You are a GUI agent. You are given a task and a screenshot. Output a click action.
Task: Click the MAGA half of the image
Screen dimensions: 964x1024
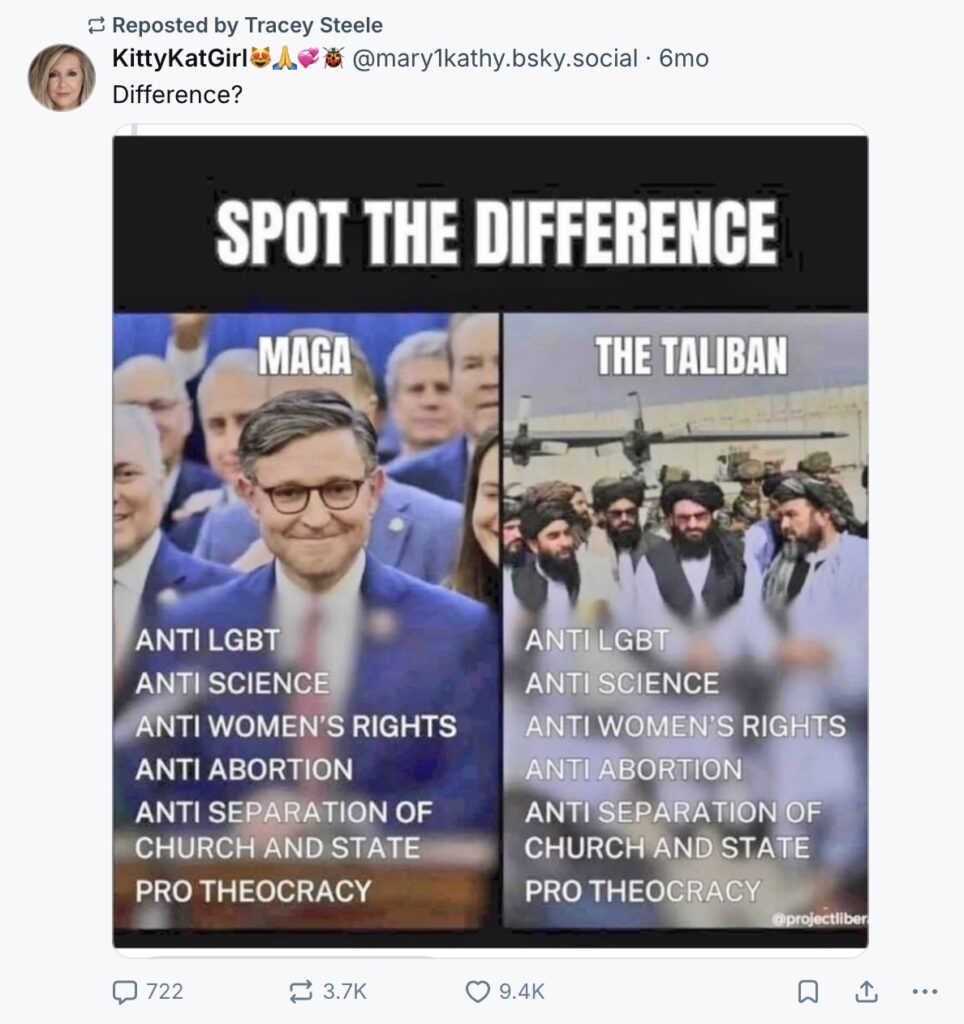(306, 620)
